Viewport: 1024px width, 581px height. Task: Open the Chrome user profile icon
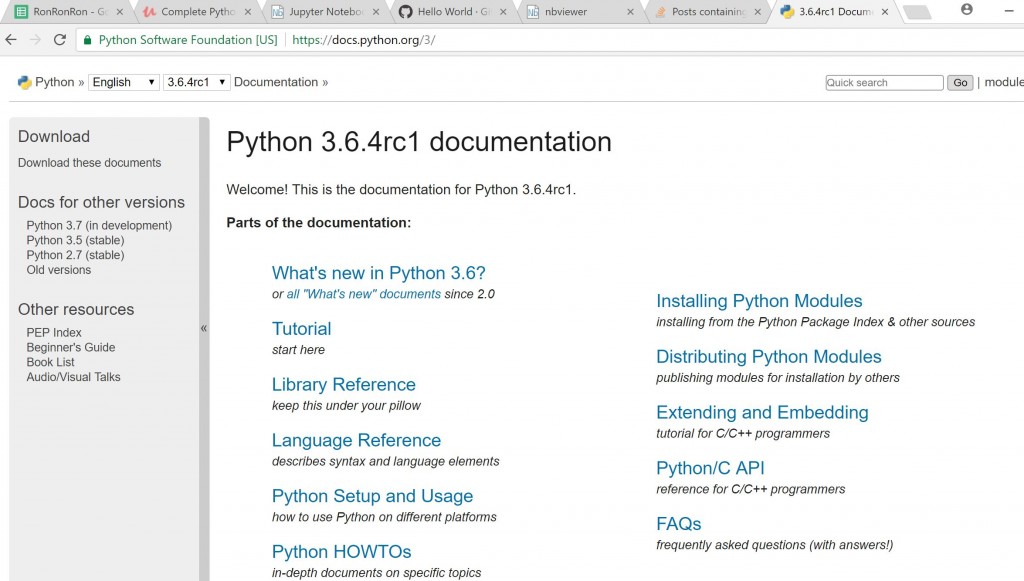click(x=966, y=10)
